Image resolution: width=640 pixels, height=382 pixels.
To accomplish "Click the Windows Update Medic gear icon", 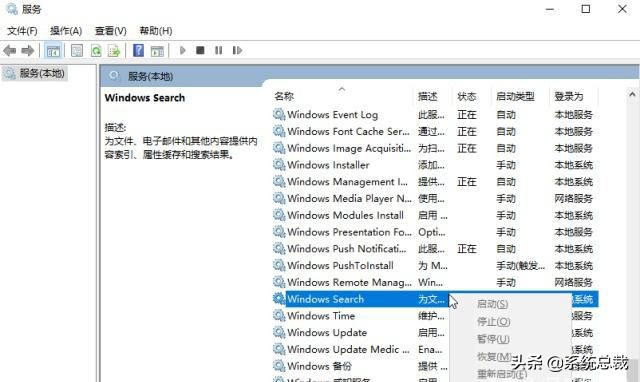I will point(279,349).
